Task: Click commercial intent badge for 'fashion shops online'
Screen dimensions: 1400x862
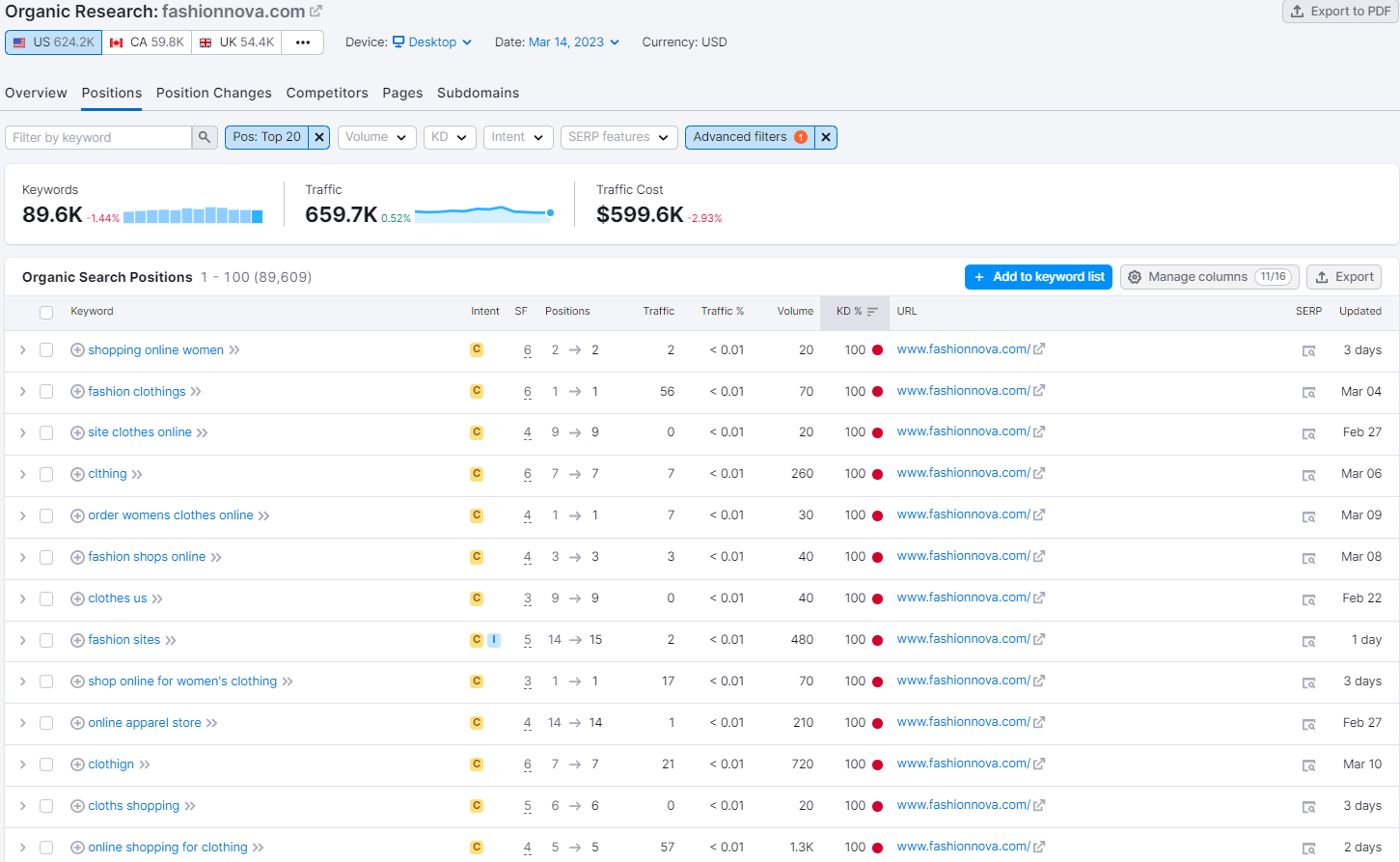Action: coord(477,557)
